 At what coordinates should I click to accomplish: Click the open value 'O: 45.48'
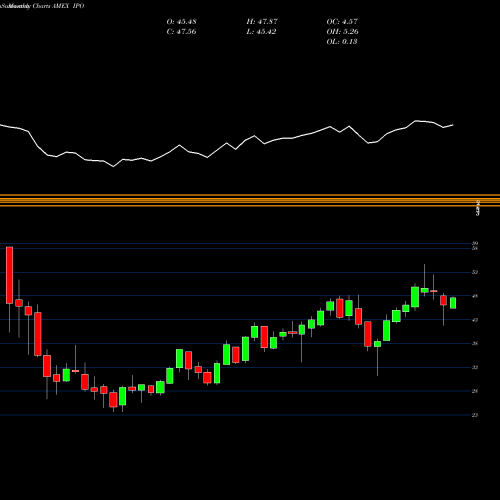click(x=181, y=22)
